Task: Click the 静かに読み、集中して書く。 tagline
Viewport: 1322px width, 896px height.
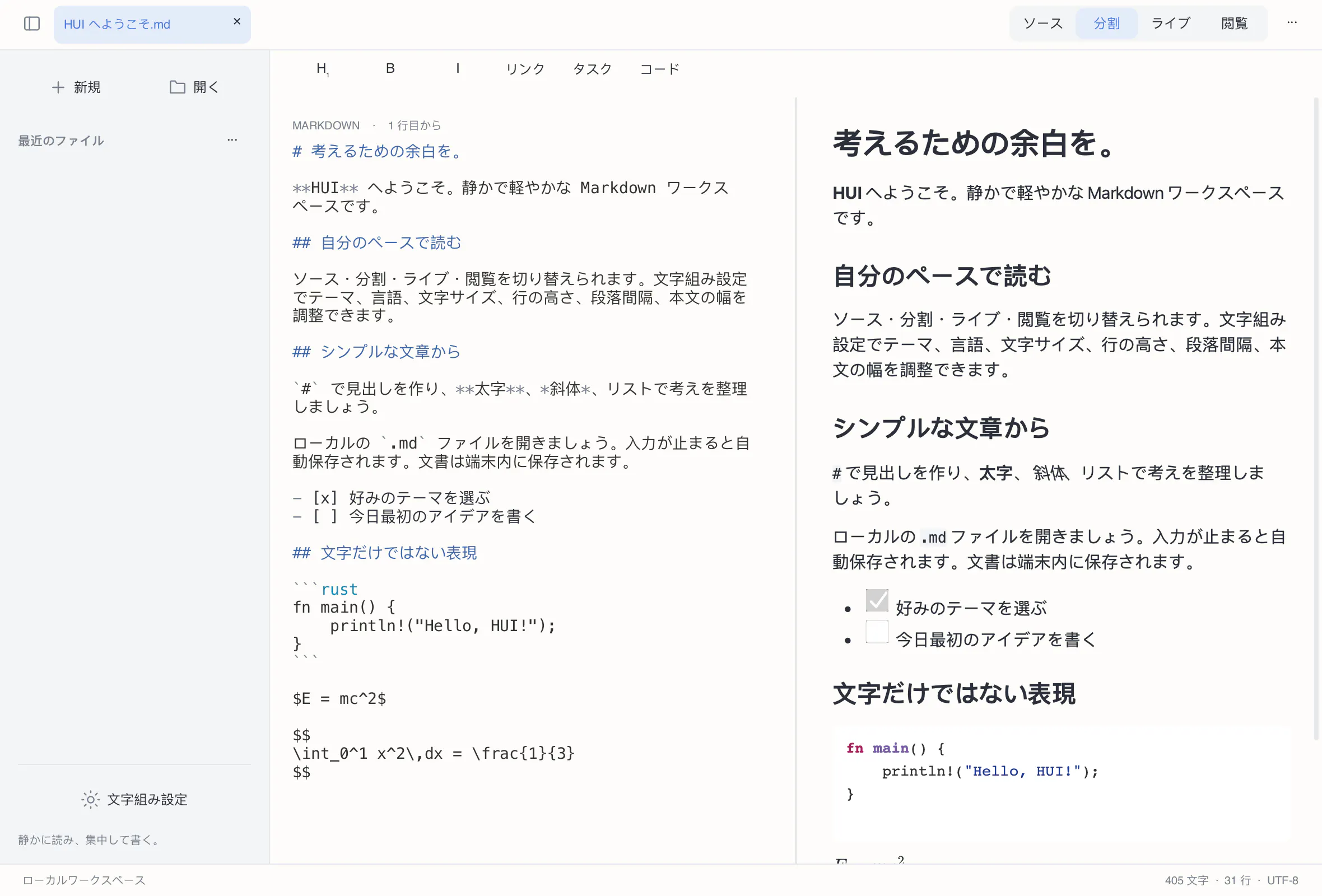Action: [x=90, y=839]
